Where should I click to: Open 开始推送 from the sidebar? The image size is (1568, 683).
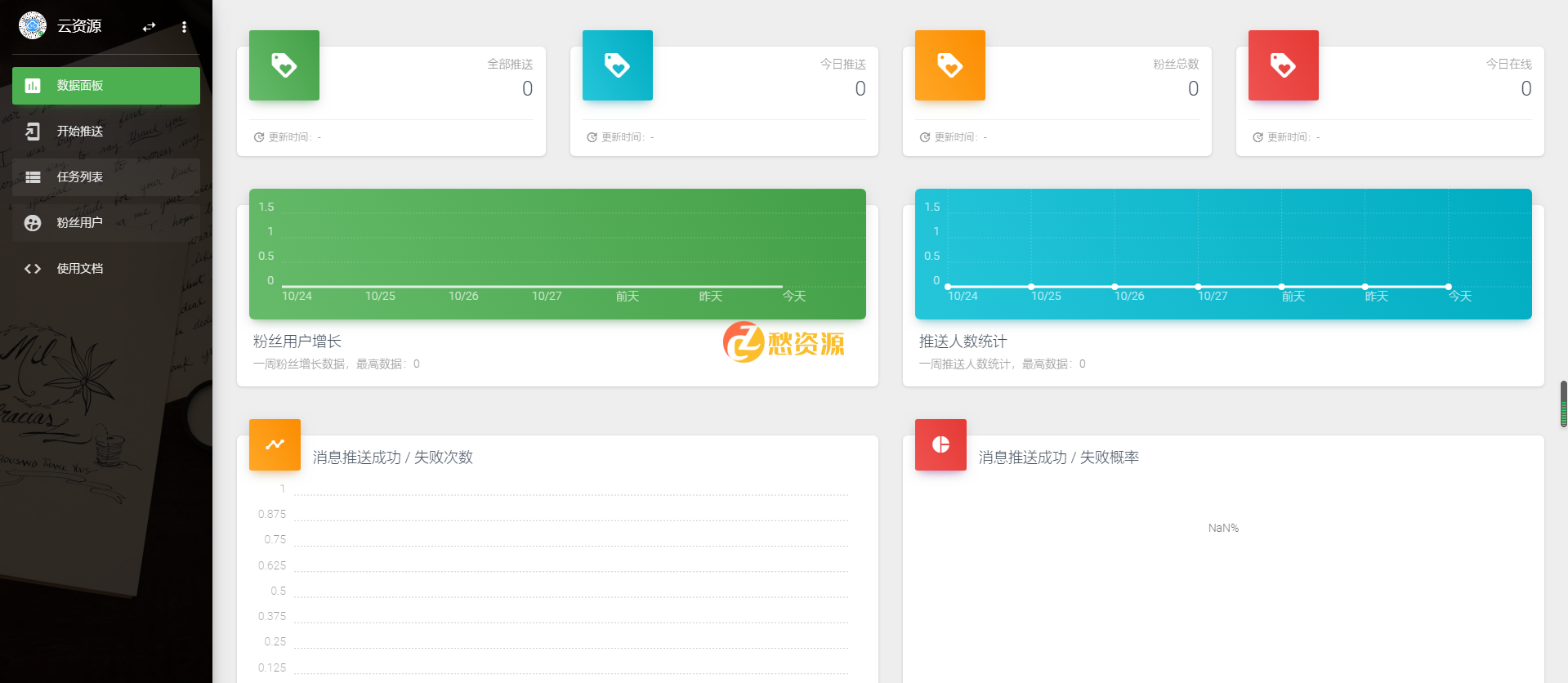106,132
